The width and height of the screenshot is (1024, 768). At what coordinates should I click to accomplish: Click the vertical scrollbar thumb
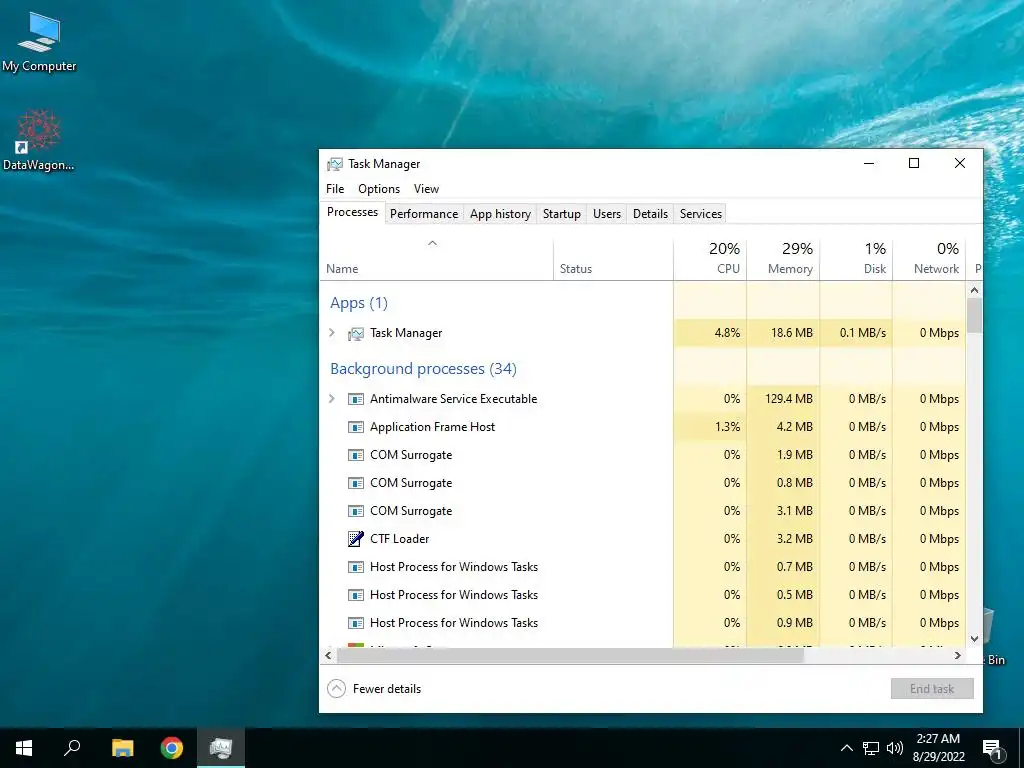(974, 316)
